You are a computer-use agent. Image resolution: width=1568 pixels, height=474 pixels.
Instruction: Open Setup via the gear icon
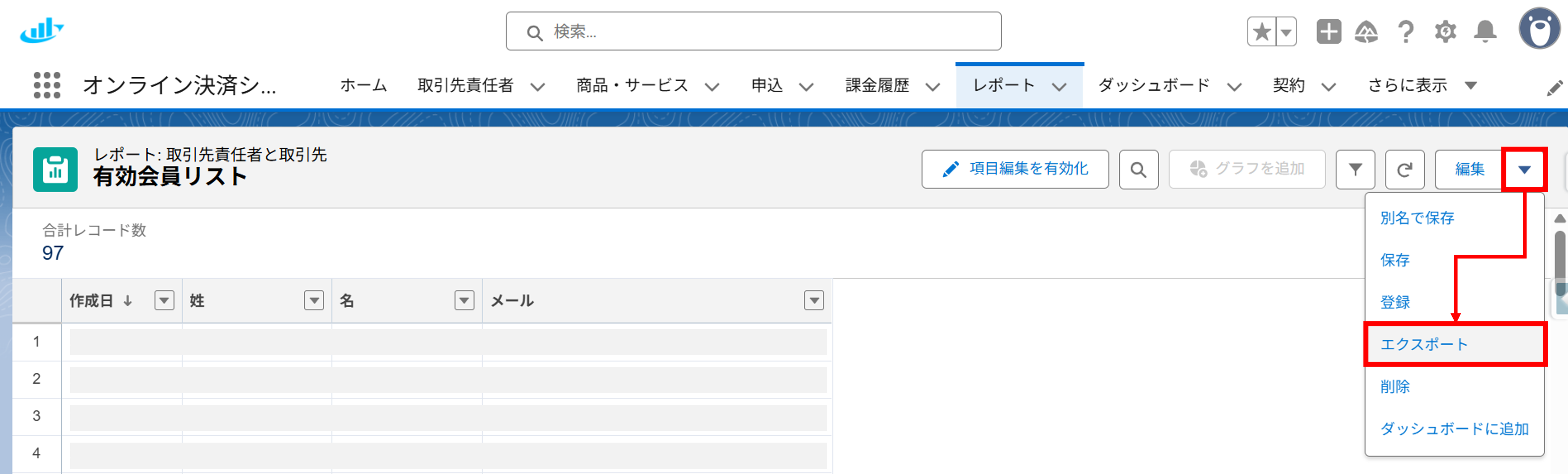(x=1446, y=31)
